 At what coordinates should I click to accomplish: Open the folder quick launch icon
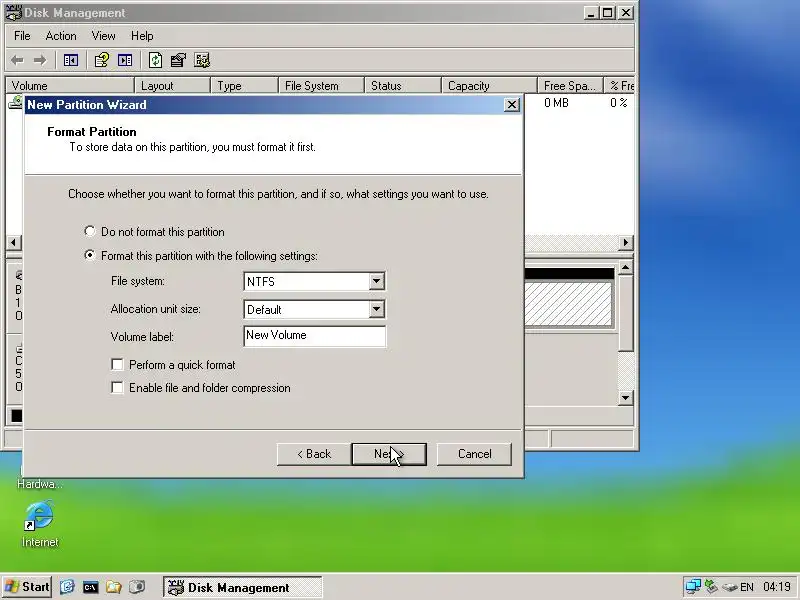pyautogui.click(x=113, y=587)
